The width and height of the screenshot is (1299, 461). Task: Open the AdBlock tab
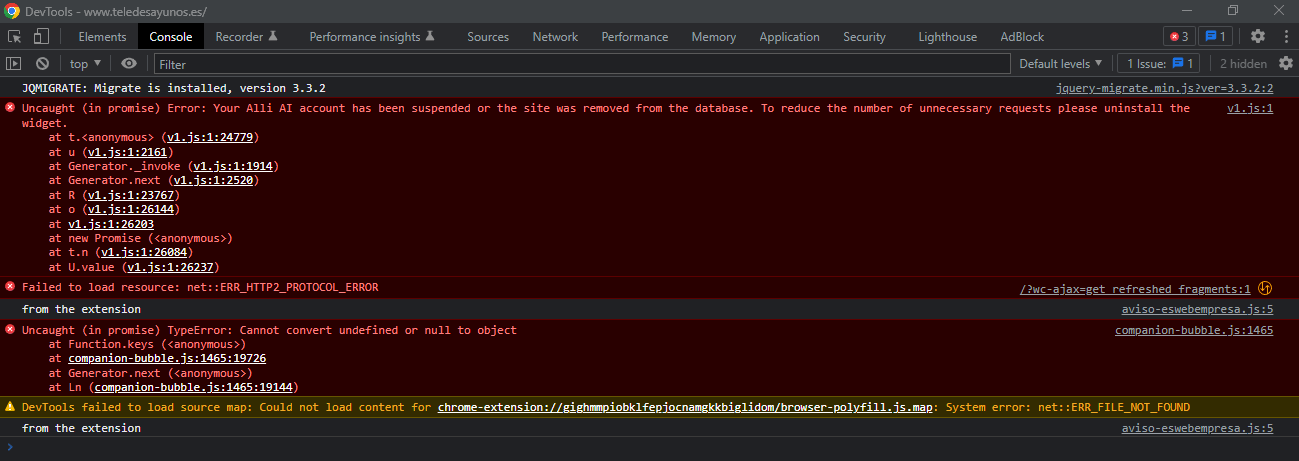(x=1022, y=37)
